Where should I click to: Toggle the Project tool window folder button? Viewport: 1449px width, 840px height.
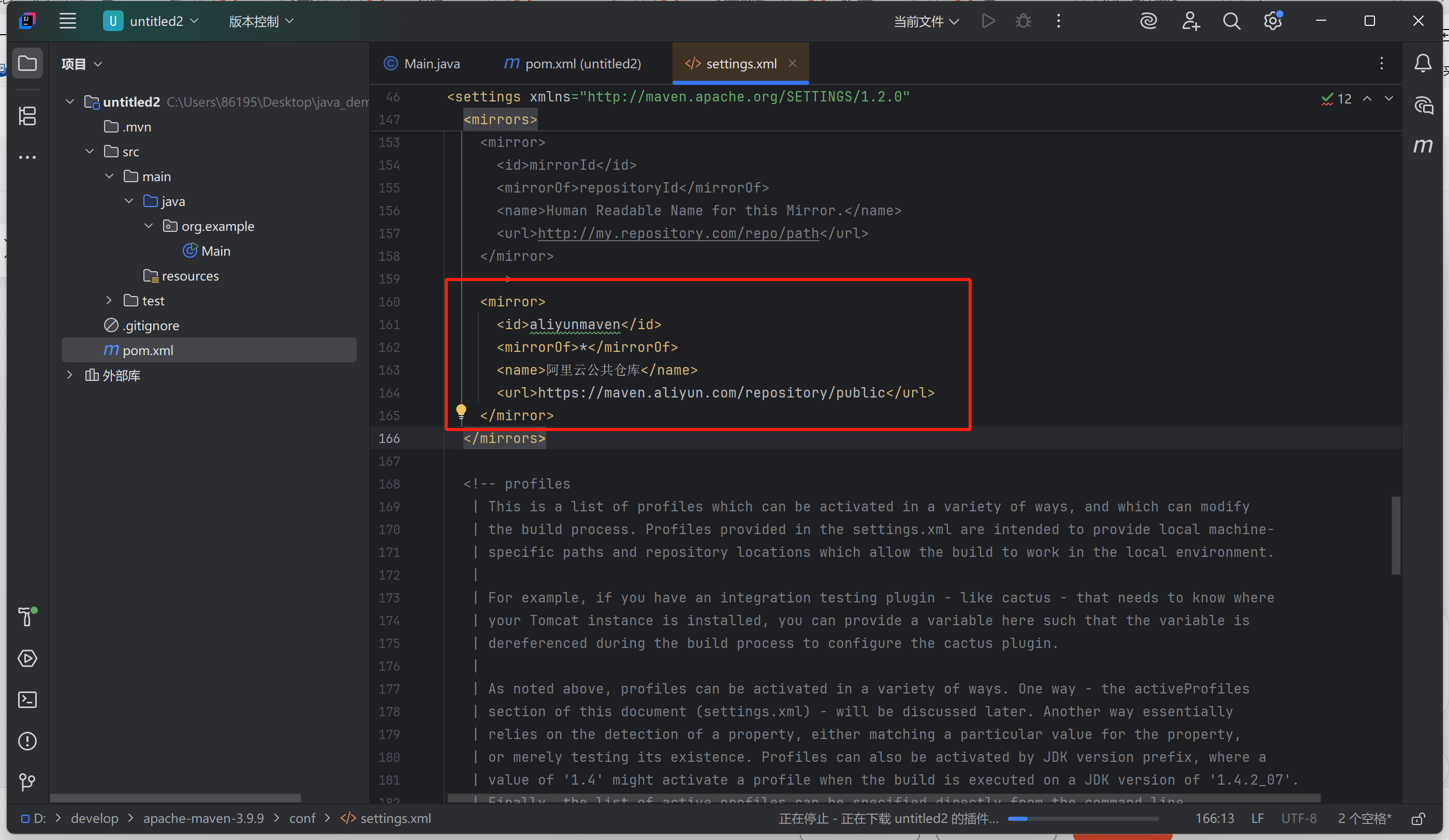point(27,63)
